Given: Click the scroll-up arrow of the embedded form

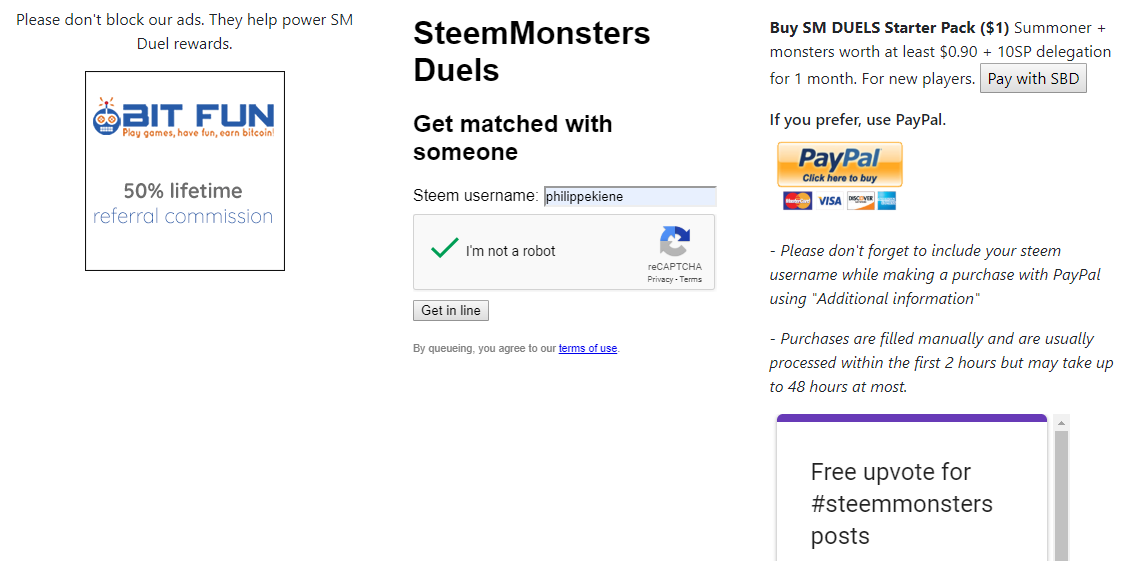Looking at the screenshot, I should tap(1061, 422).
